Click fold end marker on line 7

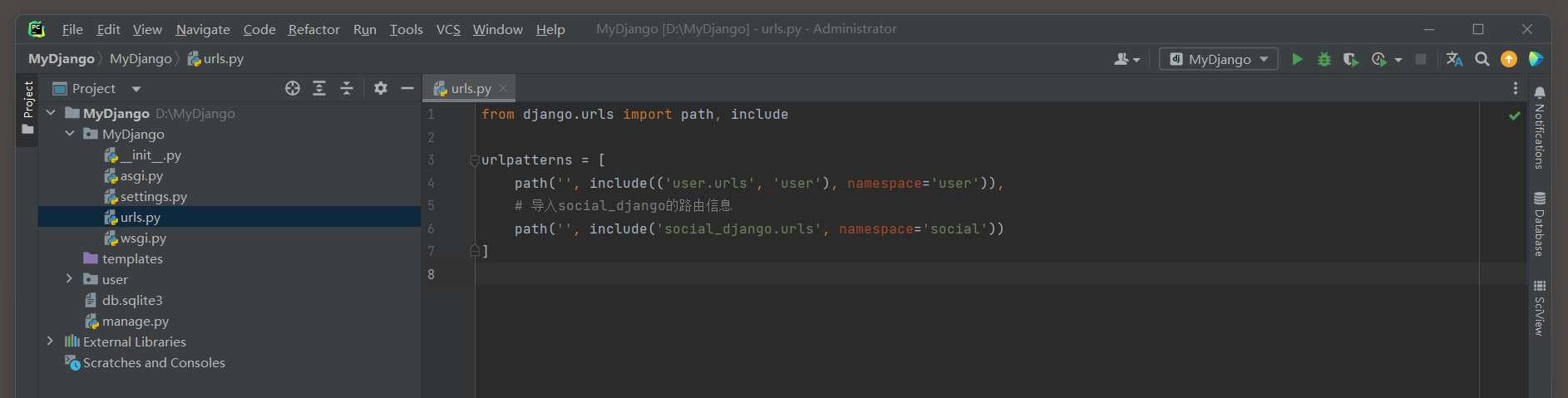point(475,250)
